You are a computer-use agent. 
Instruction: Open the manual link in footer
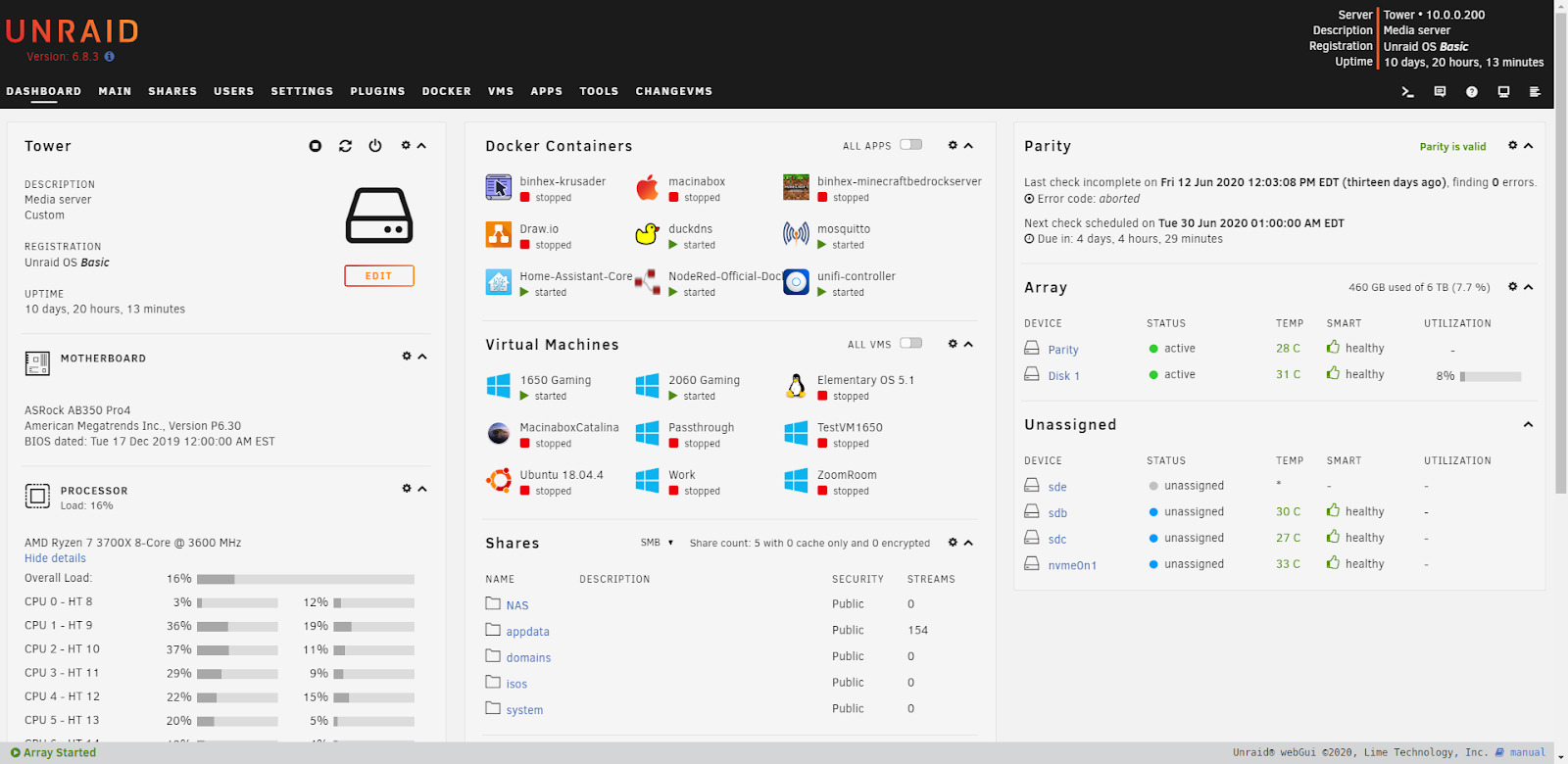pos(1527,752)
